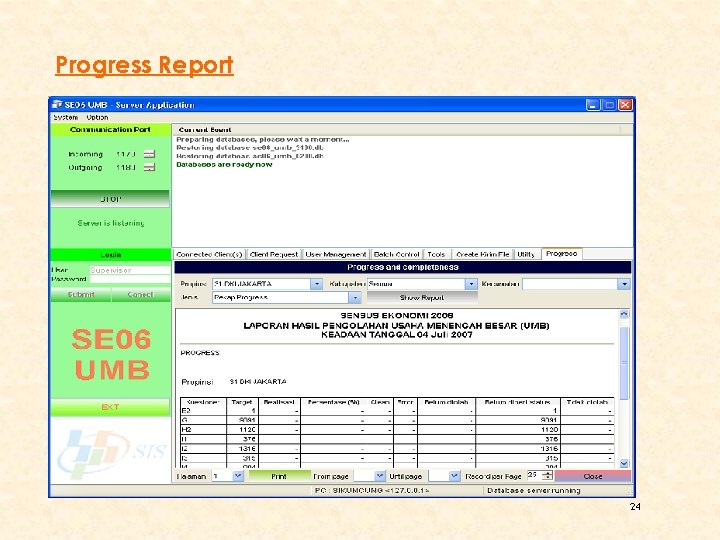Switch to Tools tab
The height and width of the screenshot is (540, 720).
[436, 254]
